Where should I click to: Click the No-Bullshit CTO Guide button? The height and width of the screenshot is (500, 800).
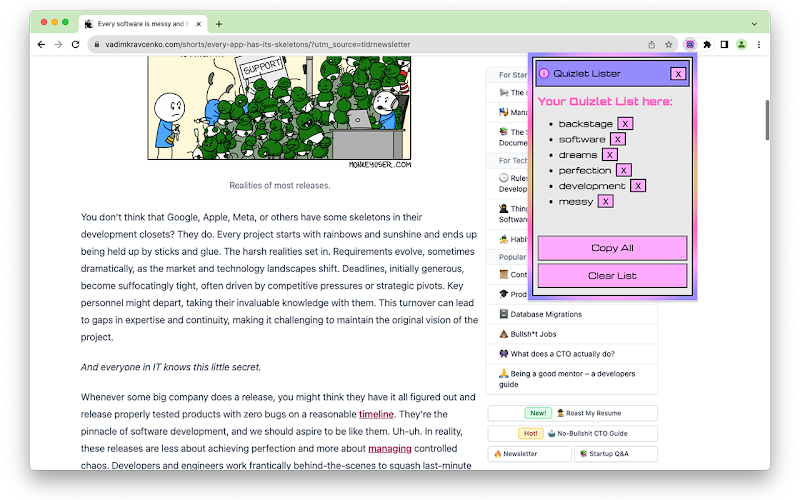pyautogui.click(x=572, y=434)
